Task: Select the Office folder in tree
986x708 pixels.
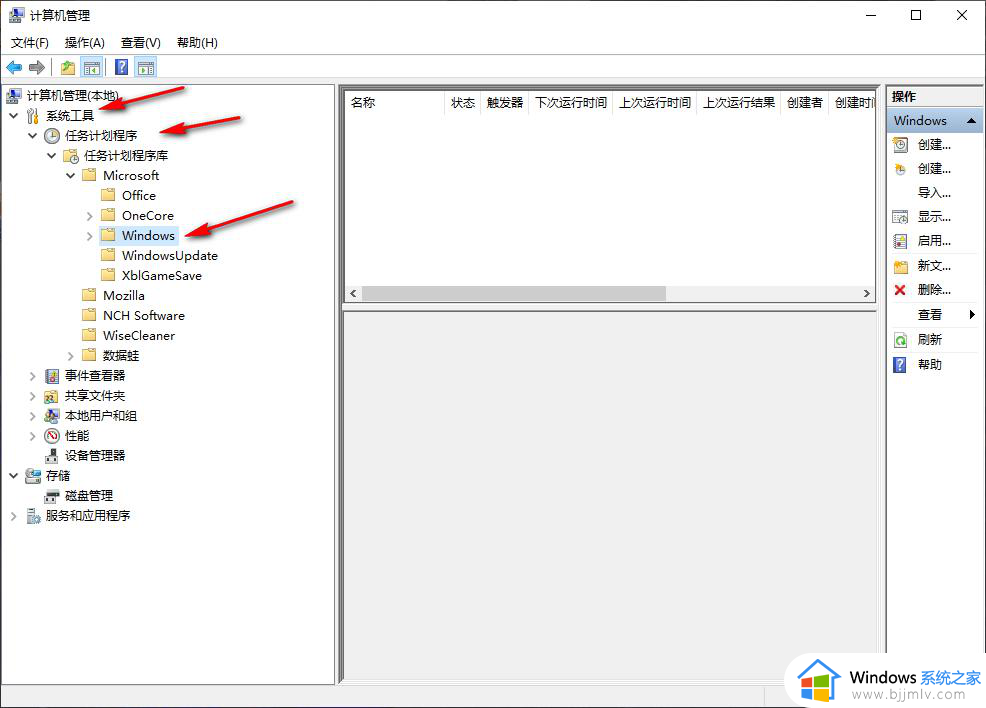Action: point(138,196)
